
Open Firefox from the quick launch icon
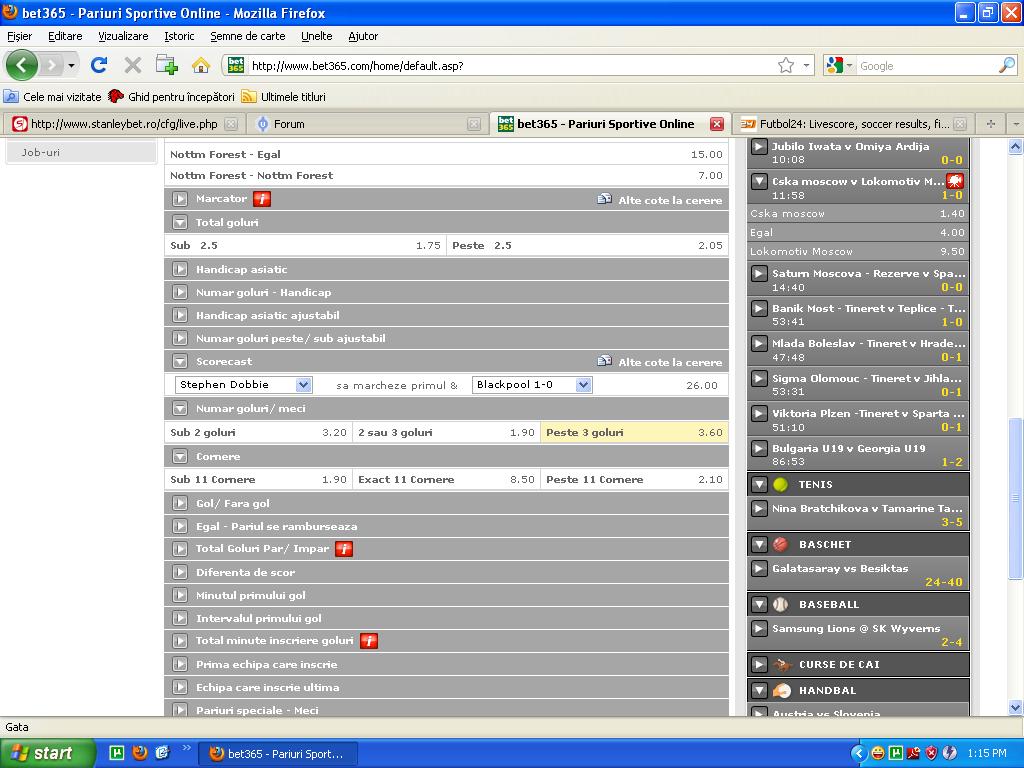coord(140,753)
